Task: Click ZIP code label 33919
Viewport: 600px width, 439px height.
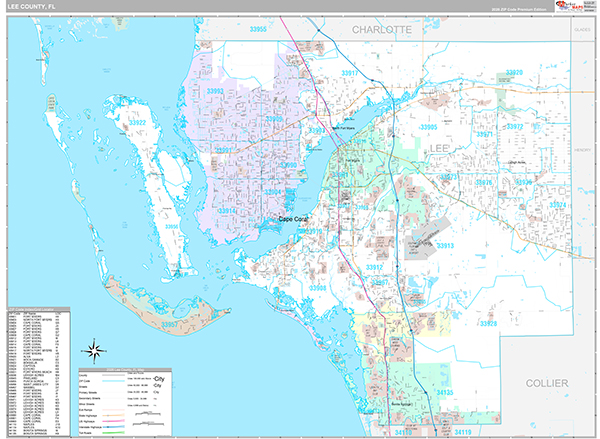Action: tap(314, 231)
